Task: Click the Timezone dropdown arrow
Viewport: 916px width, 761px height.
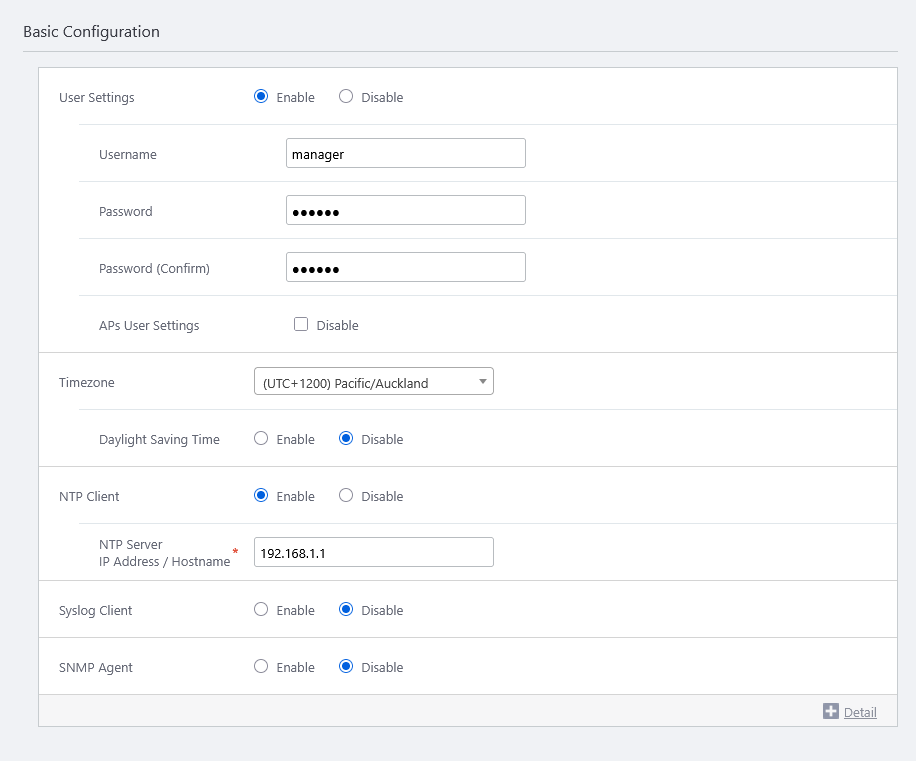Action: (x=483, y=382)
